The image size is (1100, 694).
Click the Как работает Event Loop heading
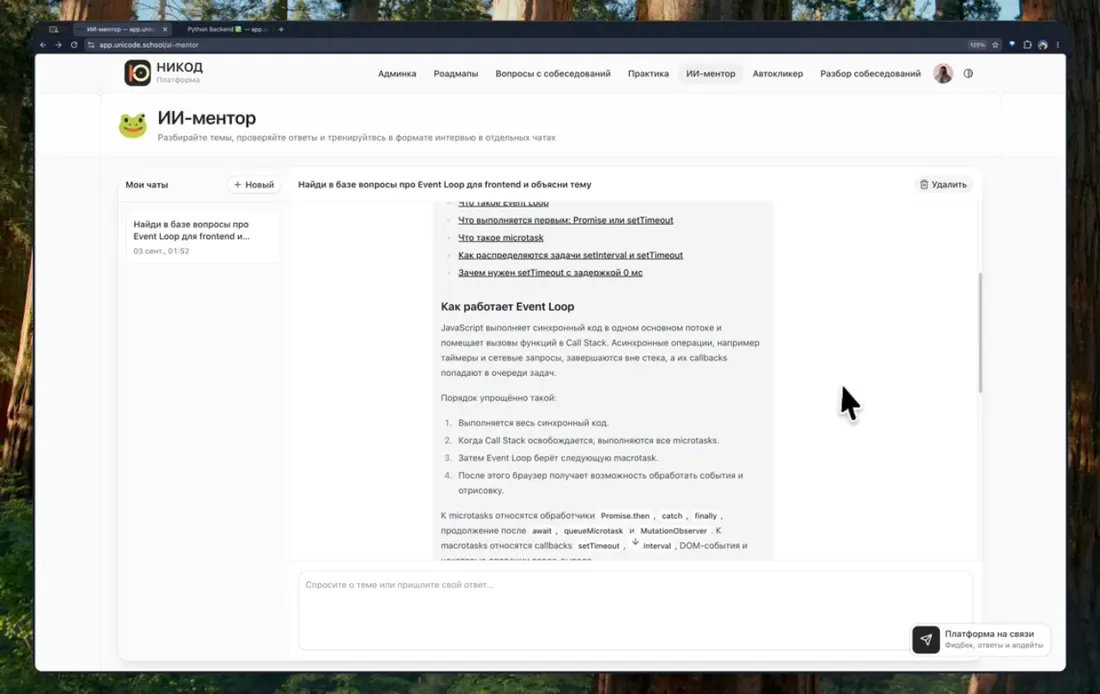(x=507, y=307)
